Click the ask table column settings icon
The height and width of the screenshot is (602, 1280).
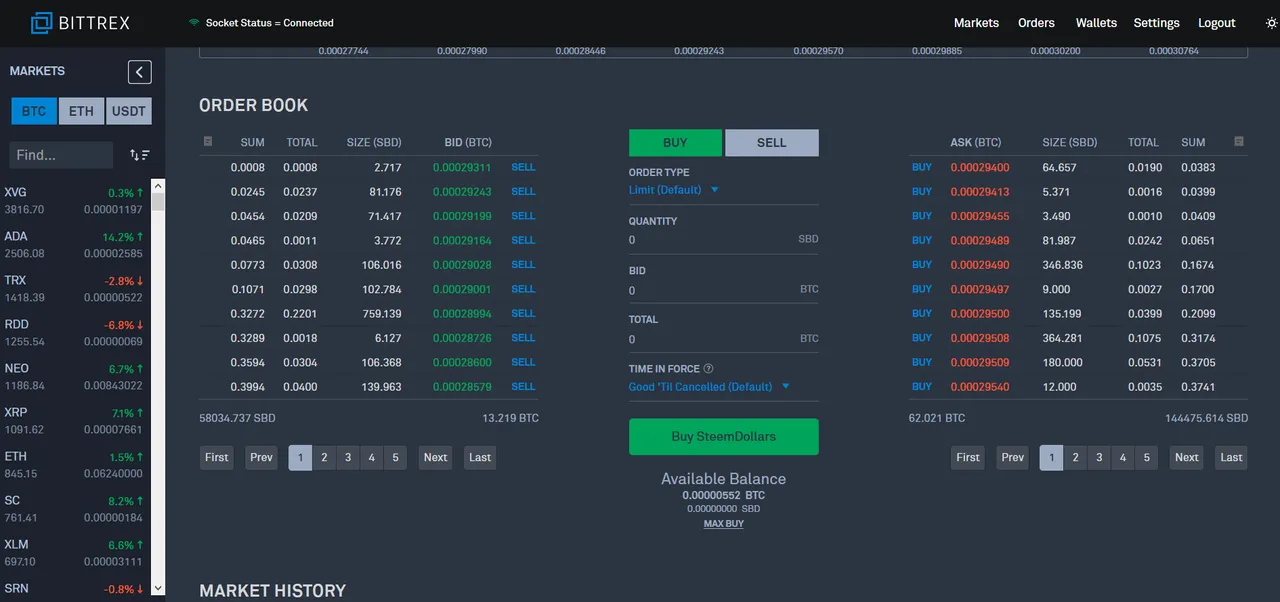1239,141
